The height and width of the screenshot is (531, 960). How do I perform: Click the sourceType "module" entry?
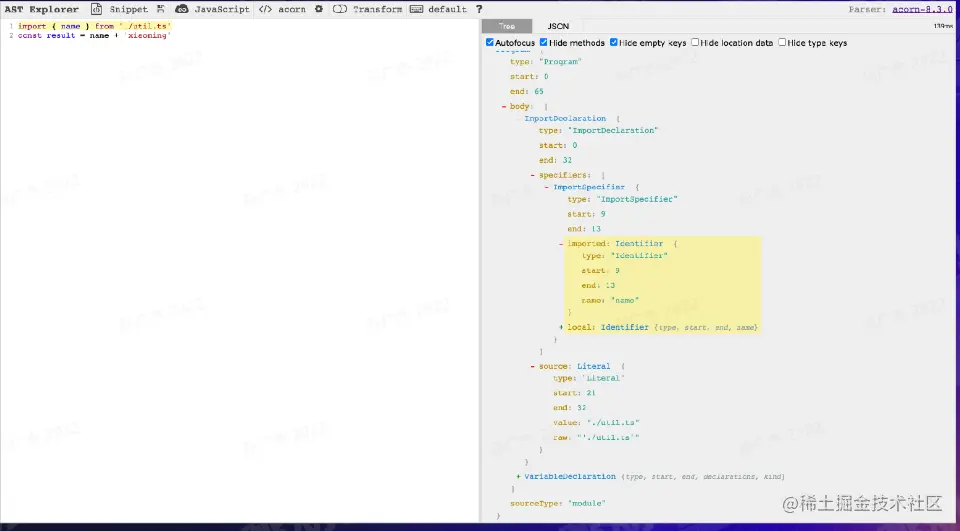tap(558, 503)
